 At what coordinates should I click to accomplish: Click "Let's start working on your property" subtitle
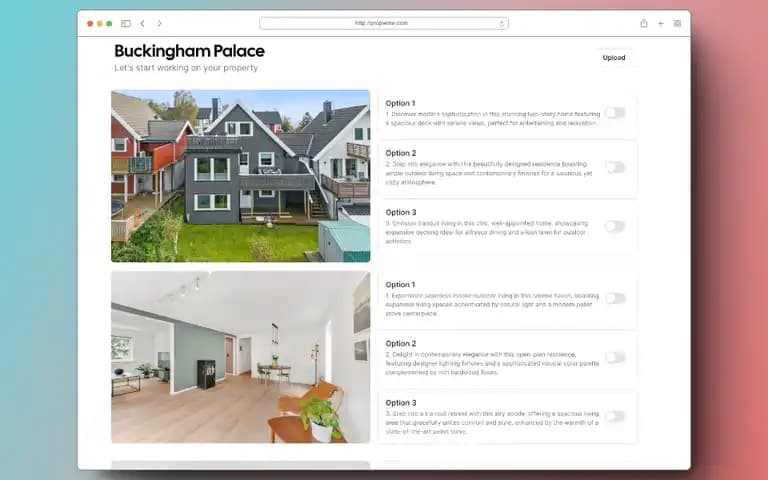coord(186,68)
